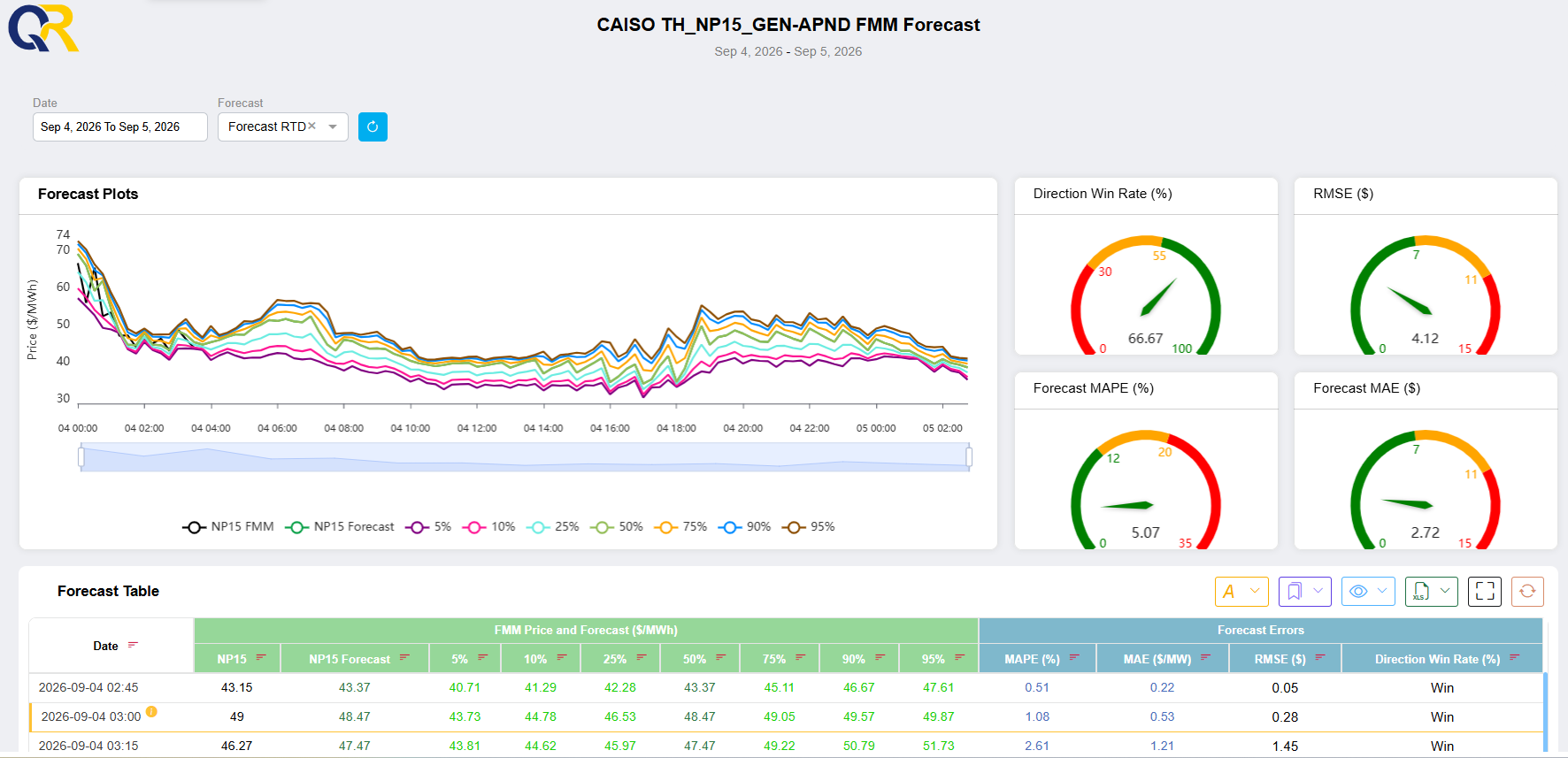
Task: Toggle the 50% quantile legend entry
Action: 617,527
